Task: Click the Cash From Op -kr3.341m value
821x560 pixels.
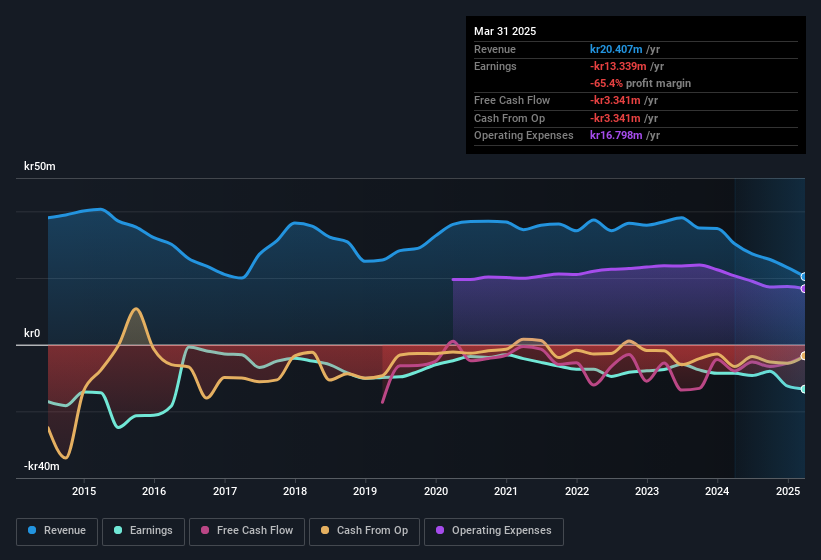Action: click(x=615, y=118)
